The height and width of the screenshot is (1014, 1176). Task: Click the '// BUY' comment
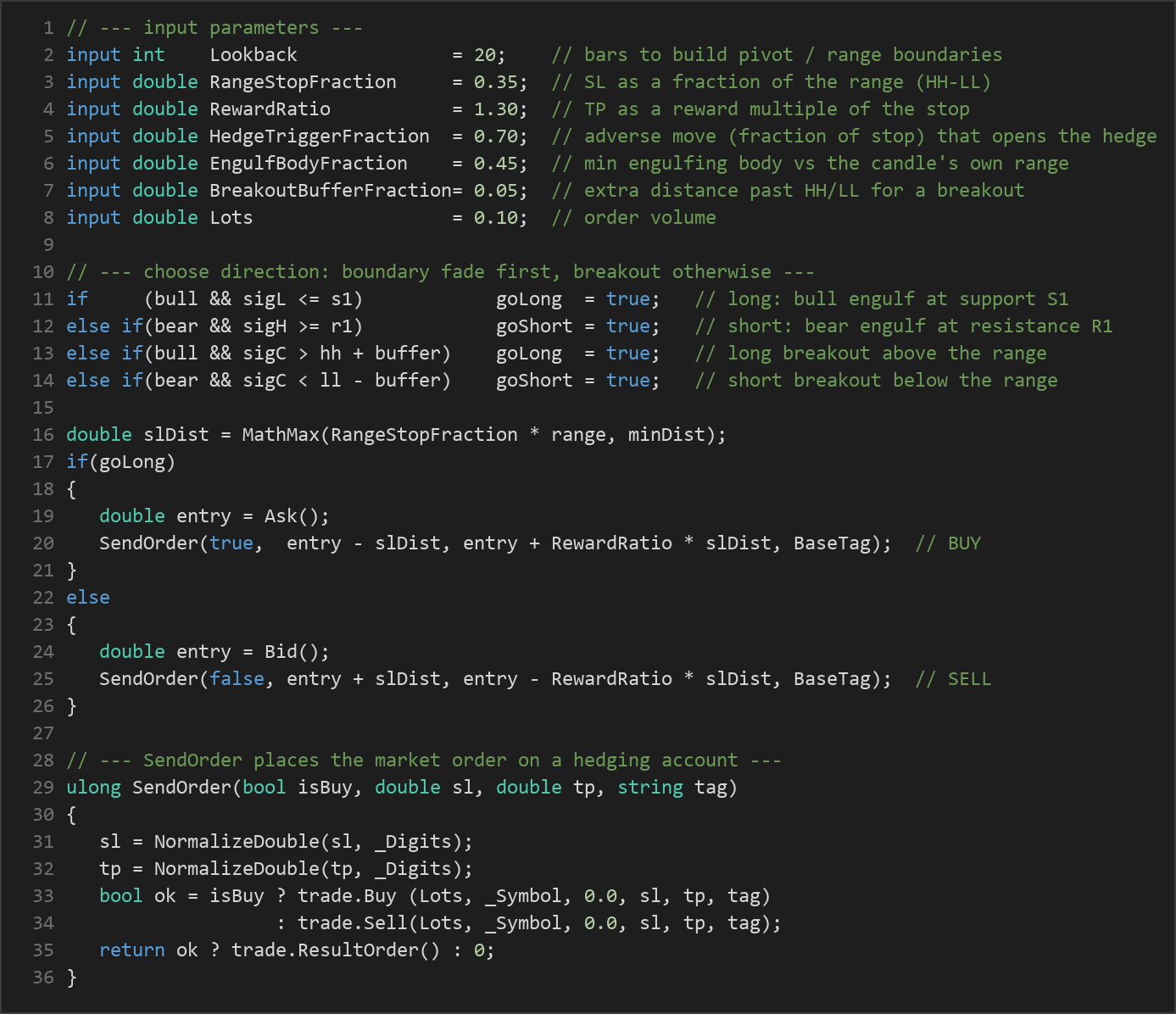948,543
